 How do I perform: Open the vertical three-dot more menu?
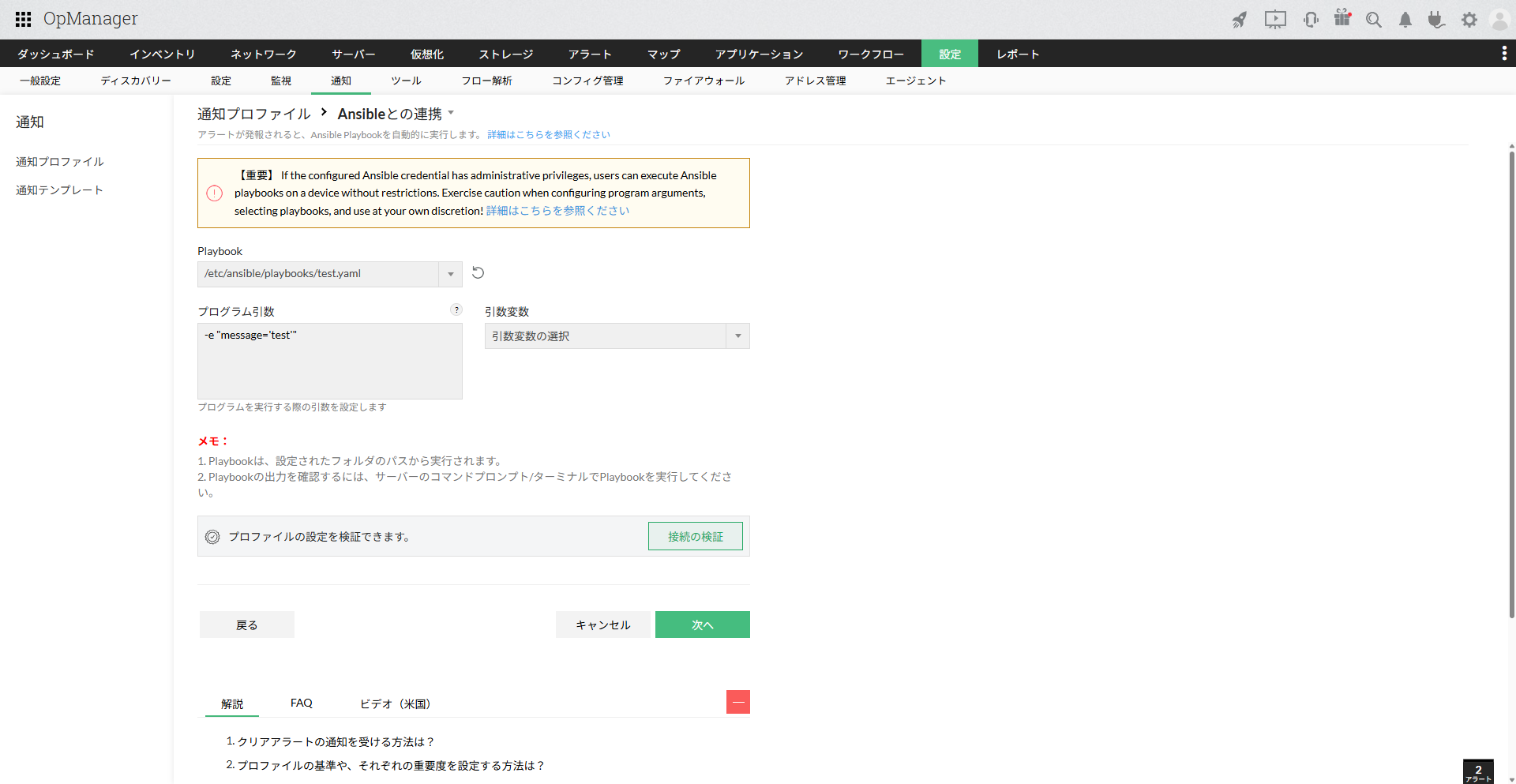pos(1504,53)
